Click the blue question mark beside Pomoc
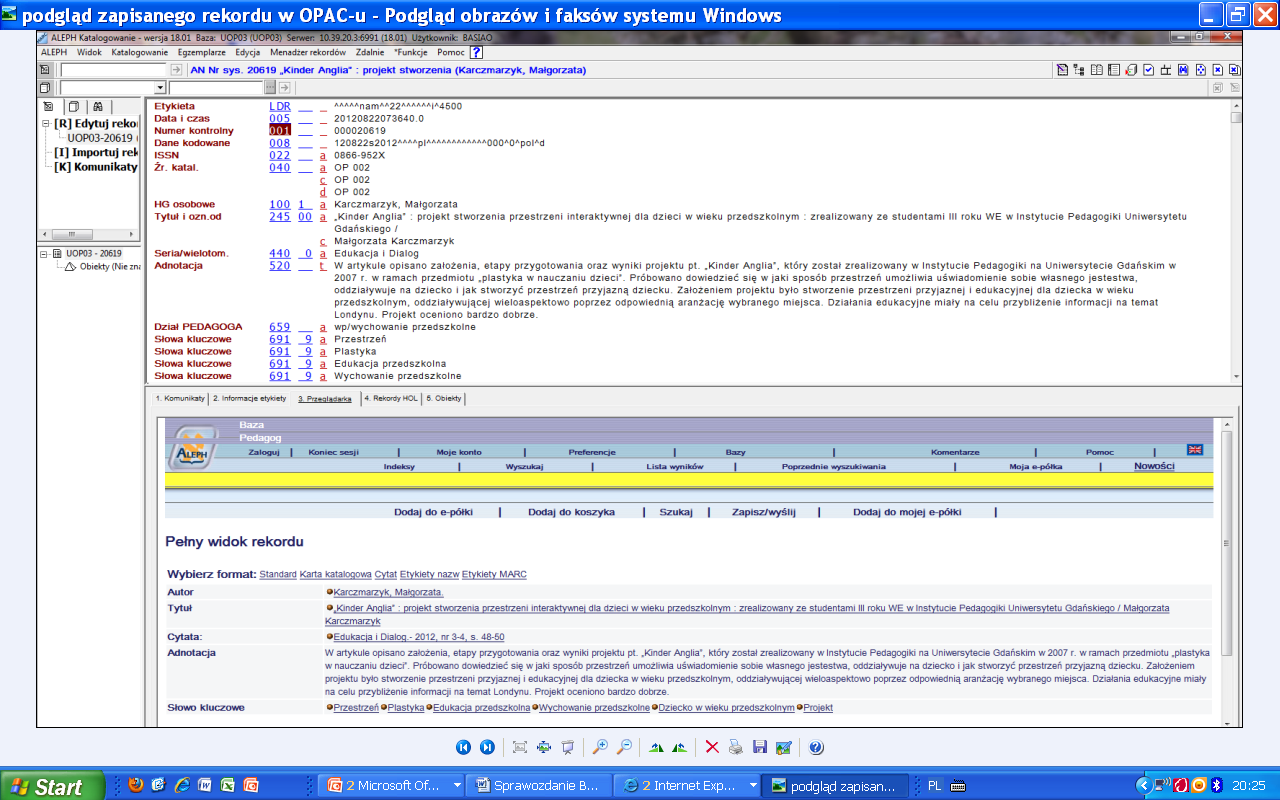This screenshot has height=800, width=1280. pos(477,52)
